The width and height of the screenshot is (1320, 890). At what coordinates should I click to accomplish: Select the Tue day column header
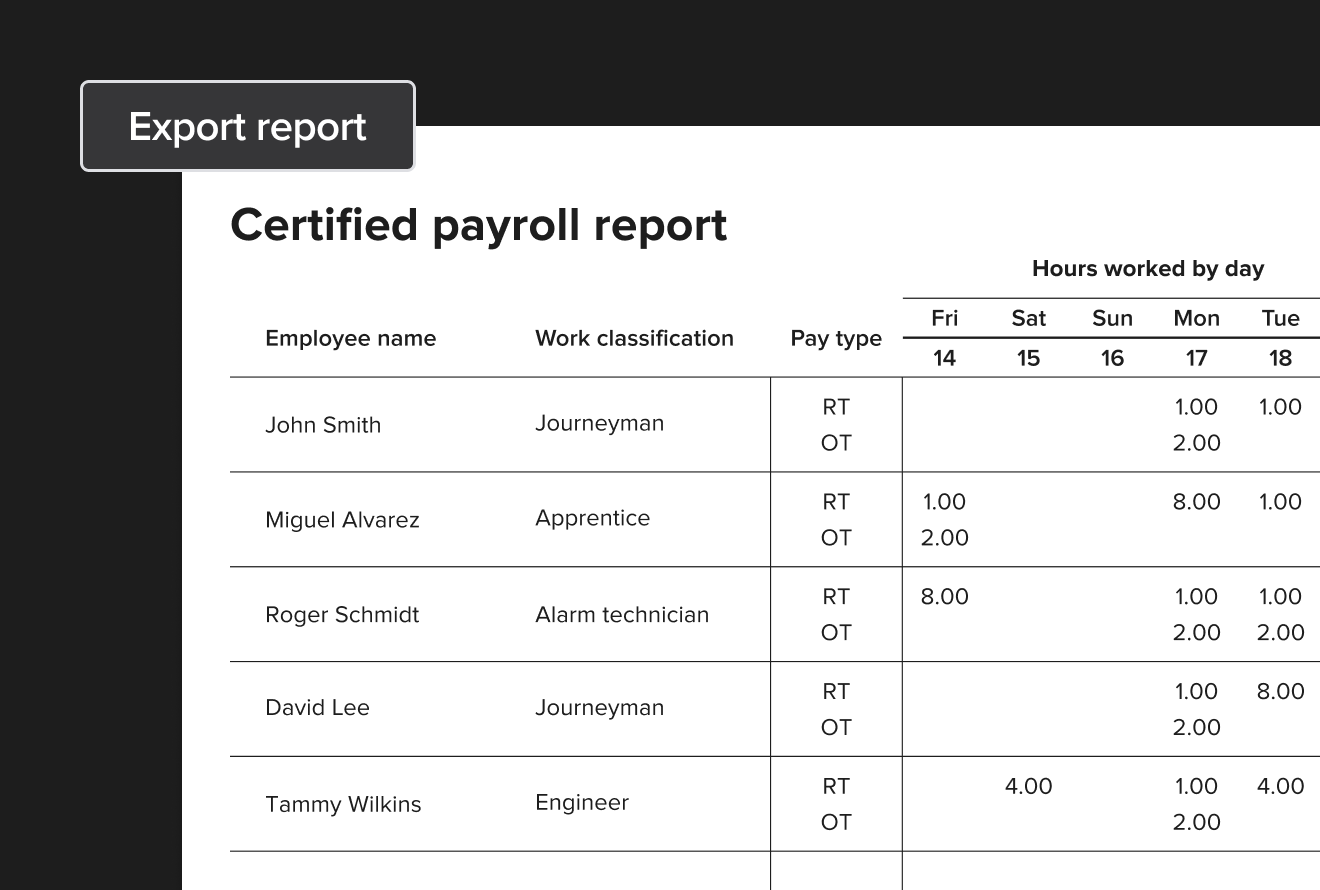pyautogui.click(x=1280, y=318)
